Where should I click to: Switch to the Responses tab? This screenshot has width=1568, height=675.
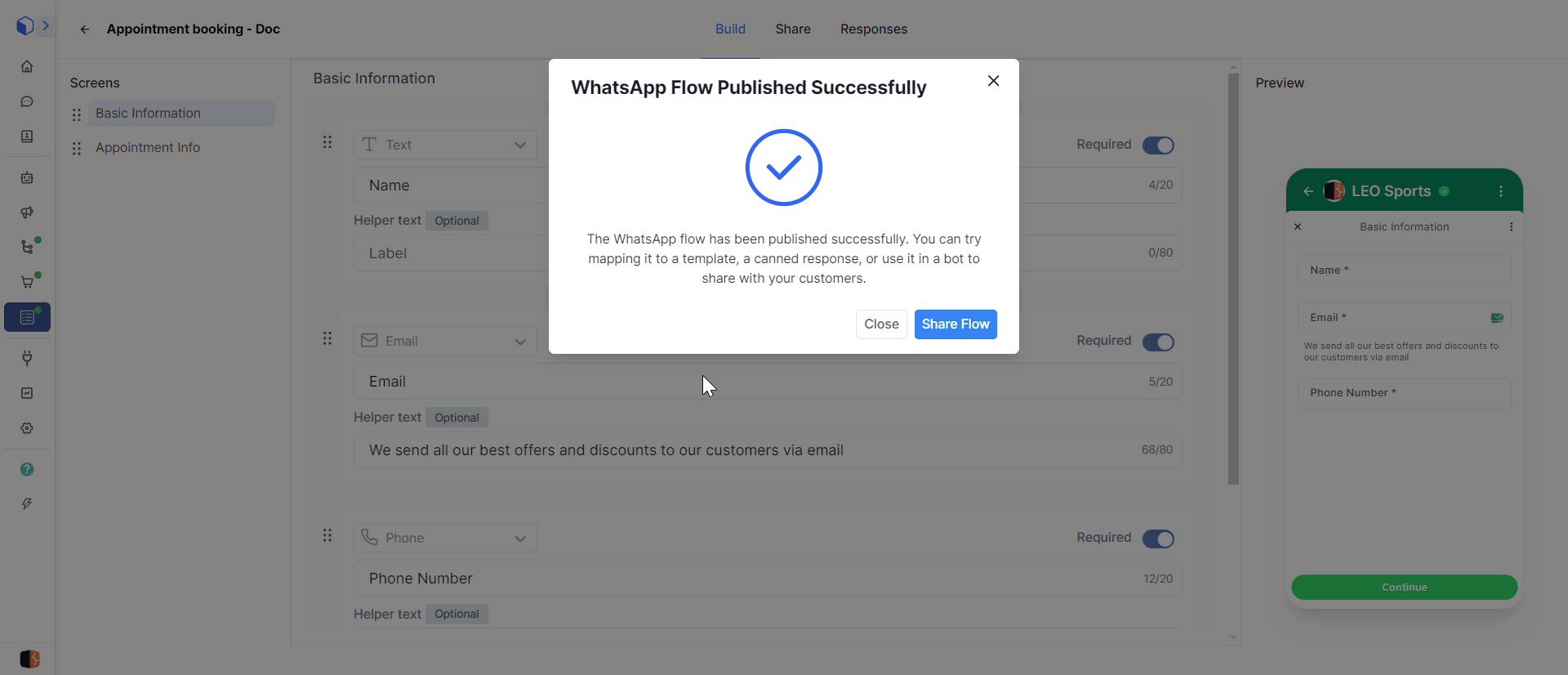coord(873,29)
